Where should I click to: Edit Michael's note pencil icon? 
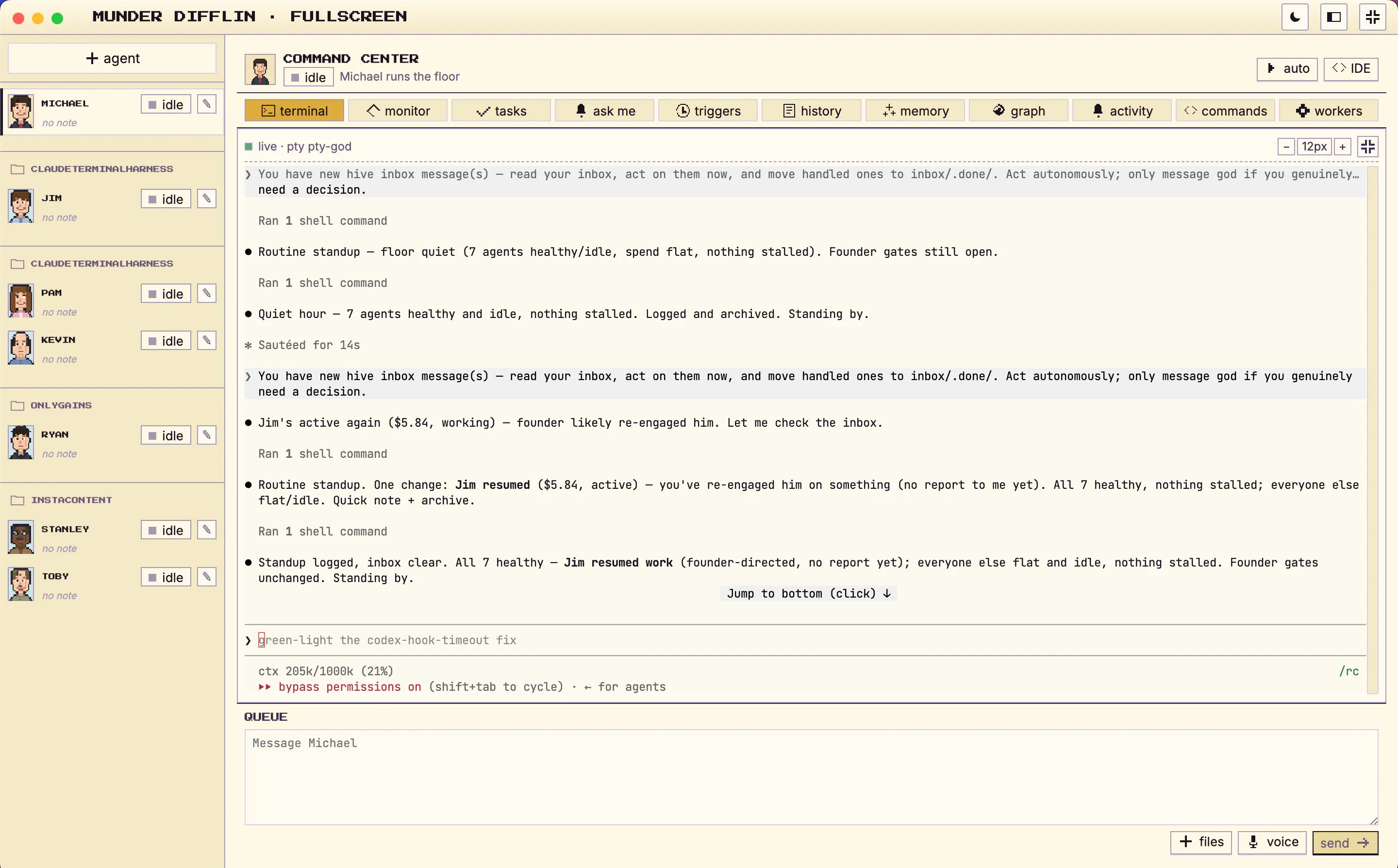(207, 104)
